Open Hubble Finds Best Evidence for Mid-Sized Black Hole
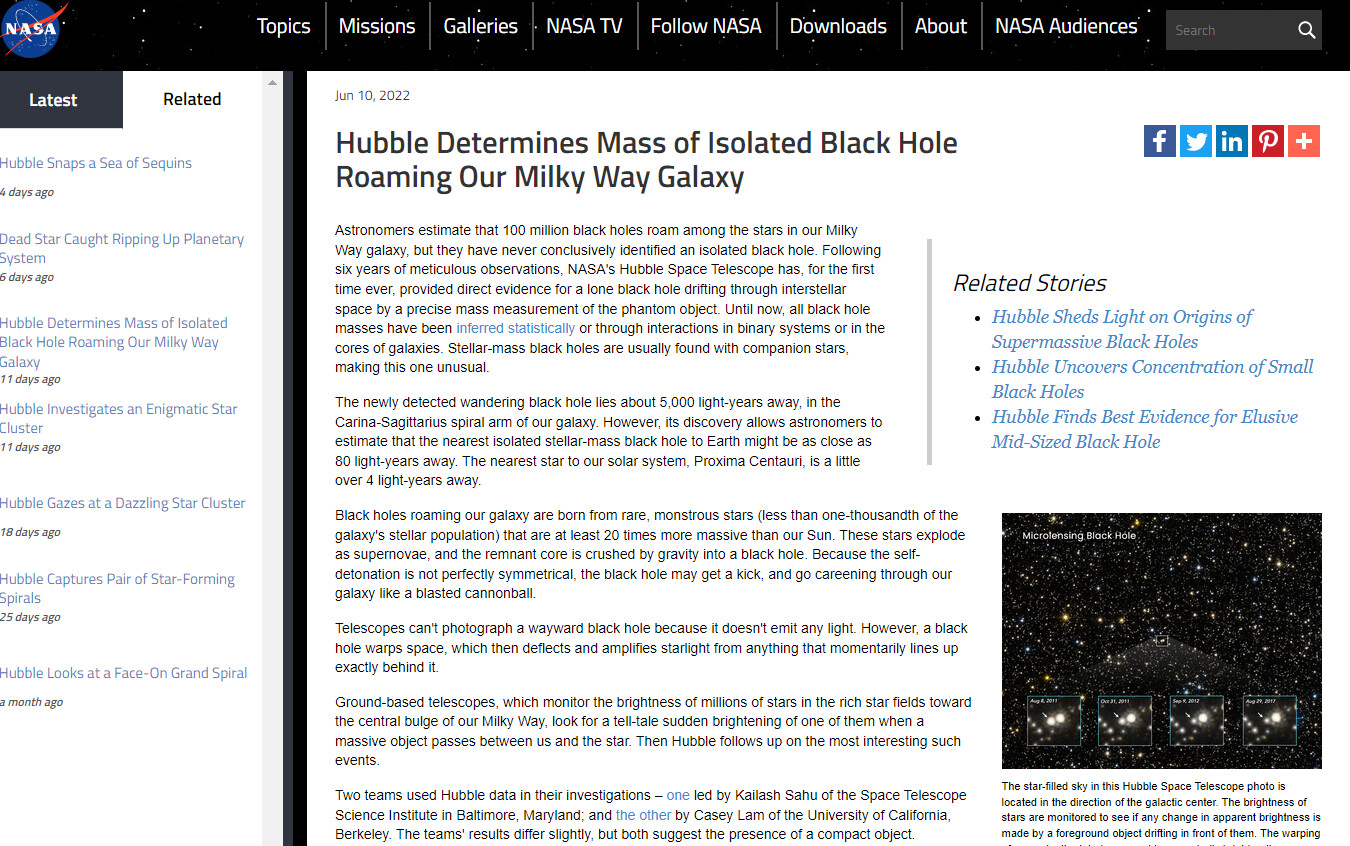The height and width of the screenshot is (846, 1350). 1144,429
